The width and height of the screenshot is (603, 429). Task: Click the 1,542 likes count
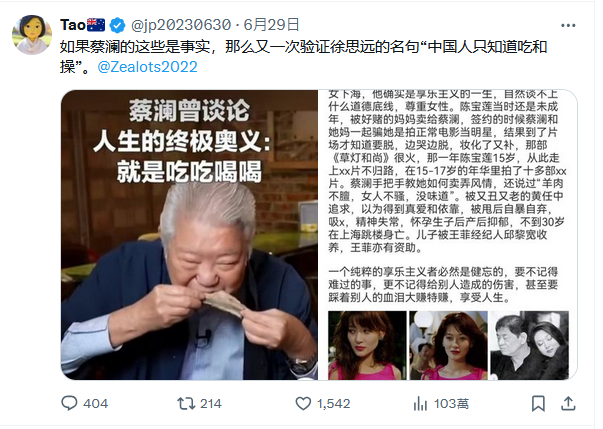[333, 404]
